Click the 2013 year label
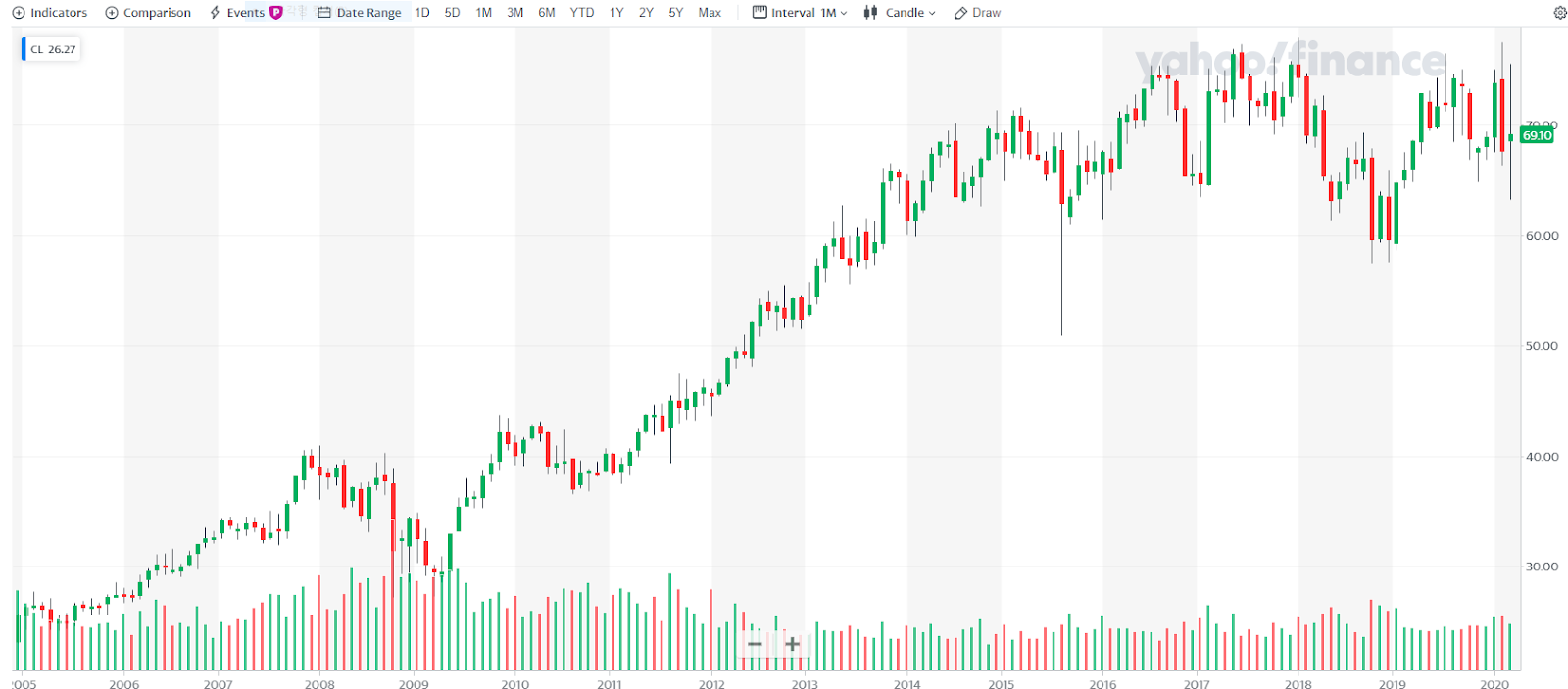The image size is (1568, 689). (805, 684)
